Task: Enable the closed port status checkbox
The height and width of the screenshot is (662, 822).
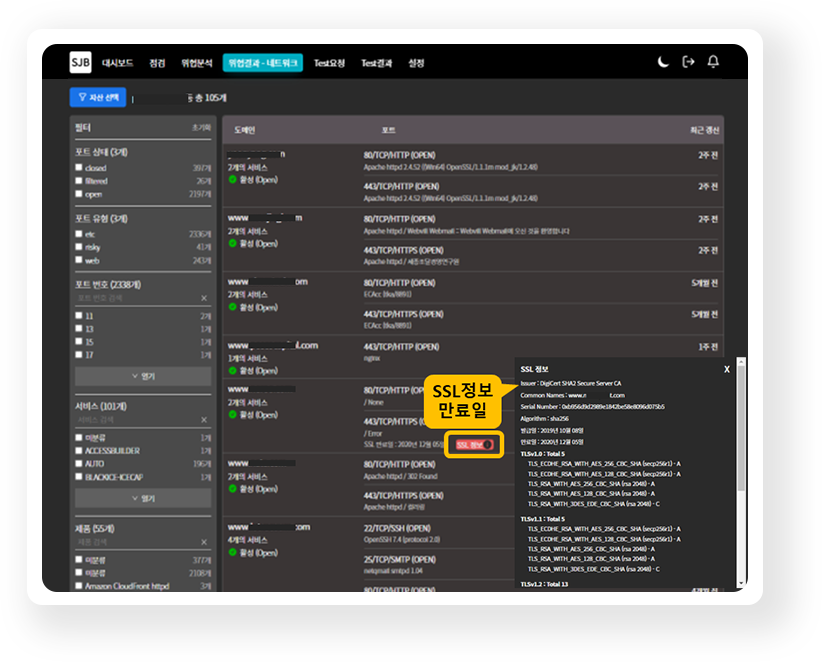Action: pos(79,168)
